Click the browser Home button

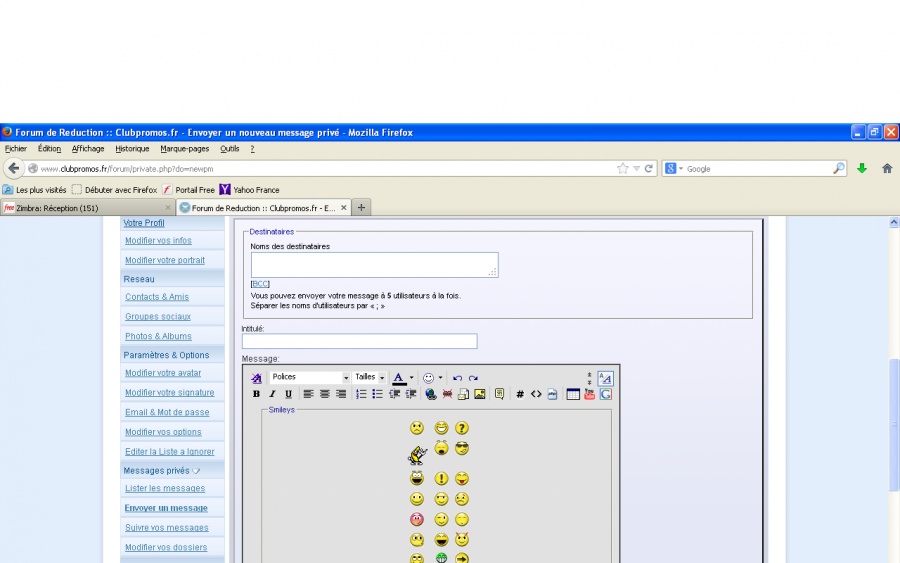pyautogui.click(x=886, y=168)
